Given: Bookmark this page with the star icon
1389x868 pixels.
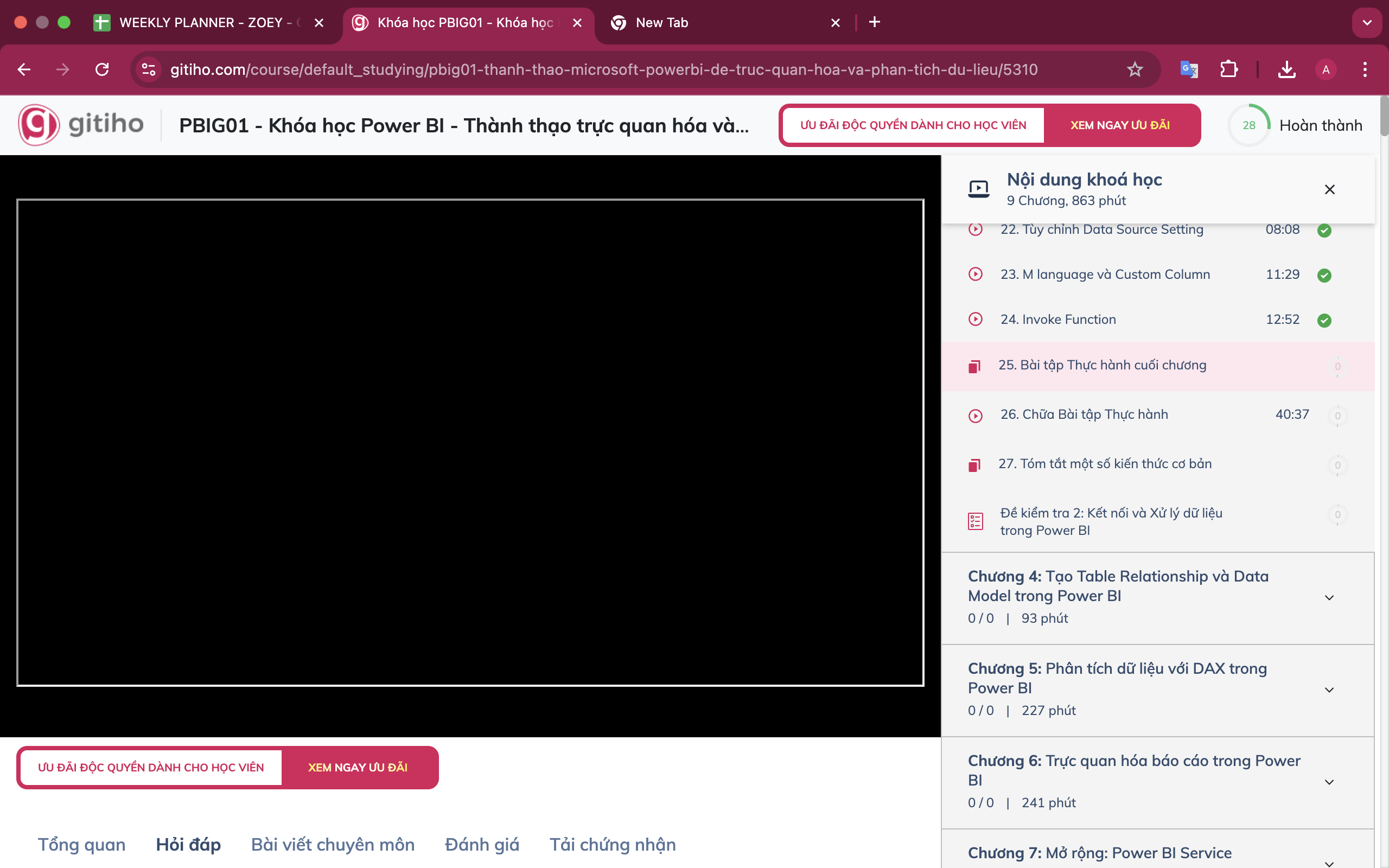Looking at the screenshot, I should [x=1135, y=69].
